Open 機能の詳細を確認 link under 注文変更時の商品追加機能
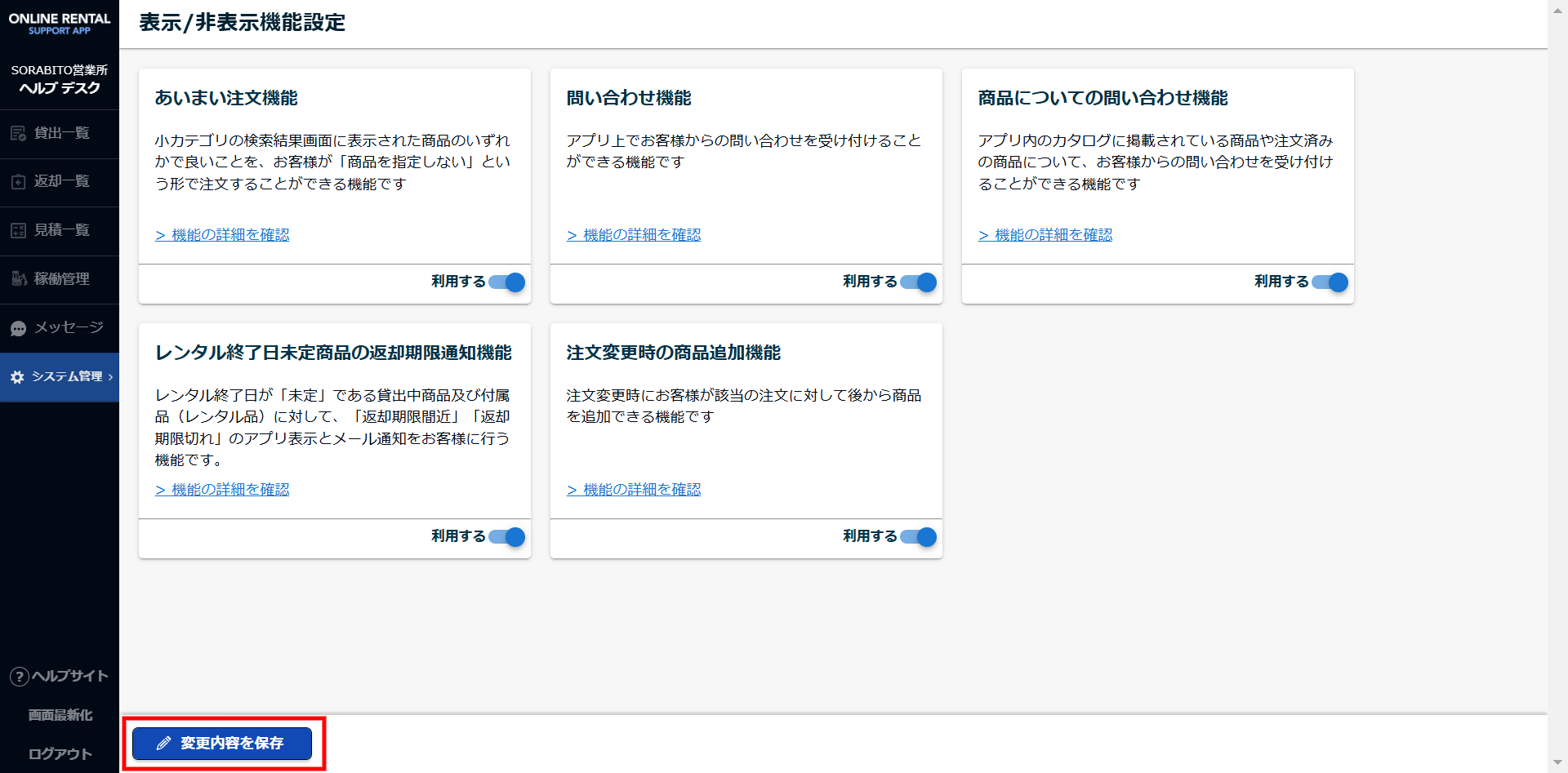Image resolution: width=1568 pixels, height=773 pixels. (635, 490)
